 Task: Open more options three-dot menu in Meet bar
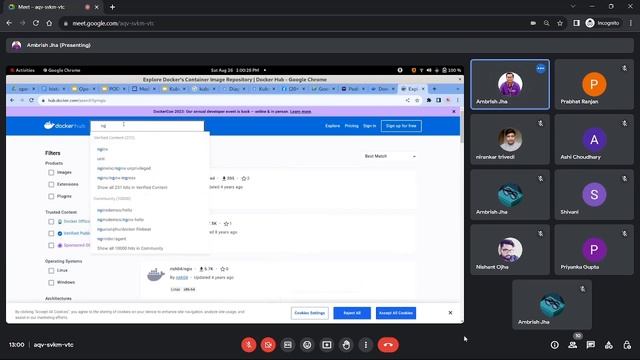click(366, 345)
